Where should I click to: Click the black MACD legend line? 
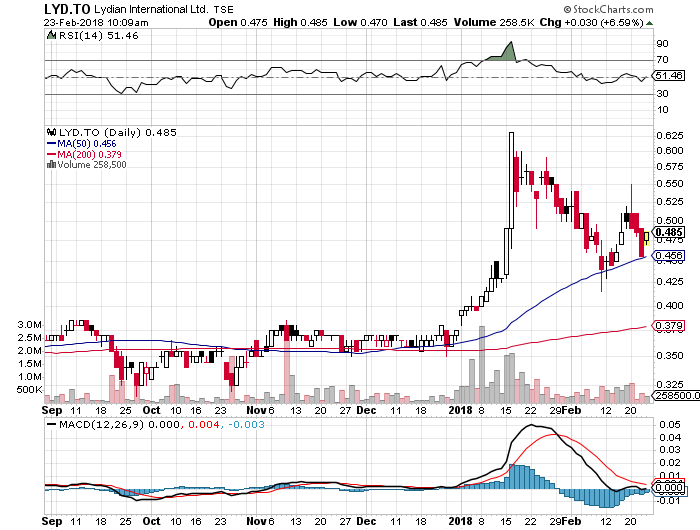coord(52,424)
